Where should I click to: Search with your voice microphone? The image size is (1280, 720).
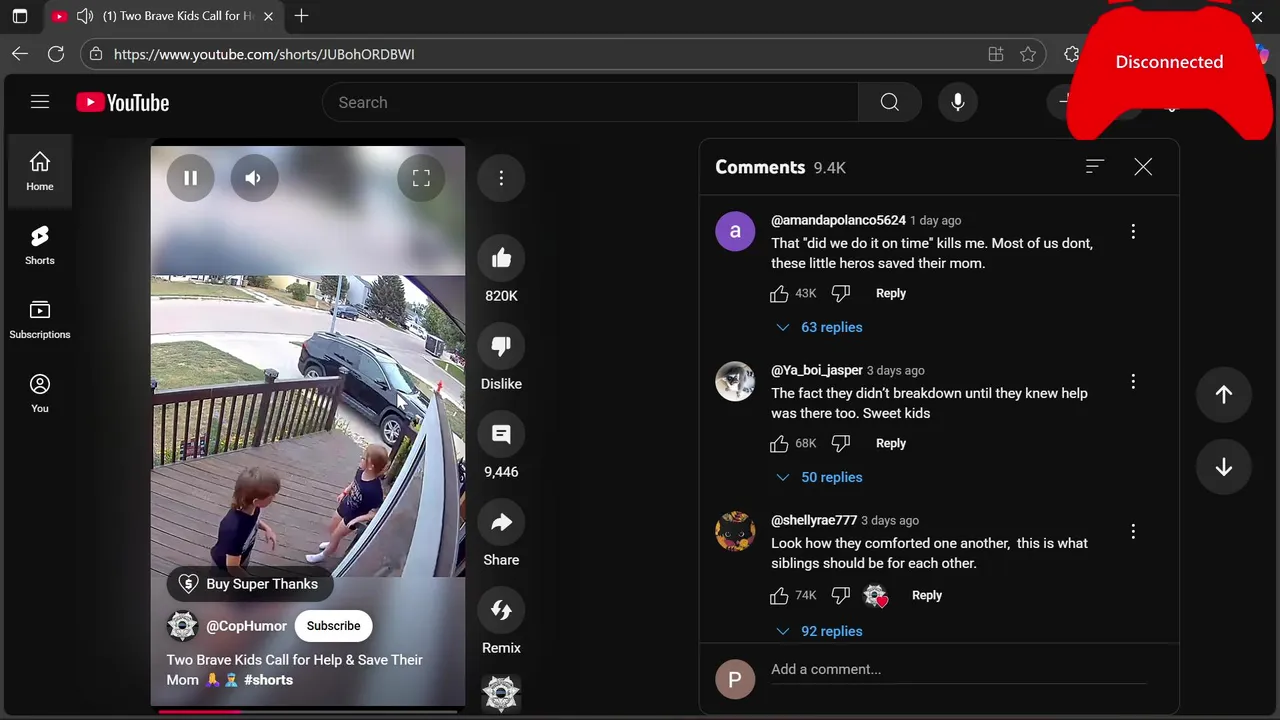click(x=958, y=102)
